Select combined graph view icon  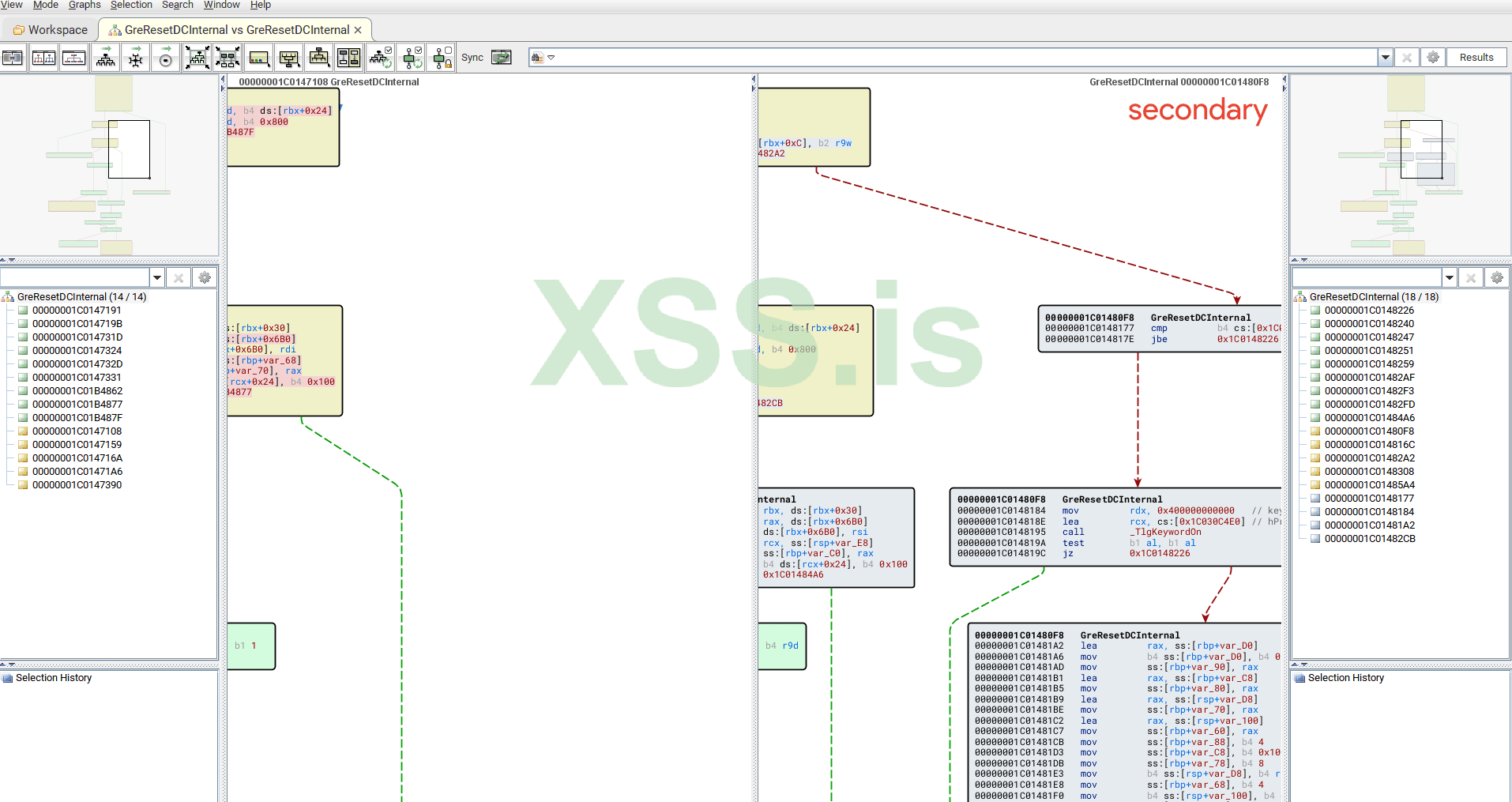(x=73, y=58)
